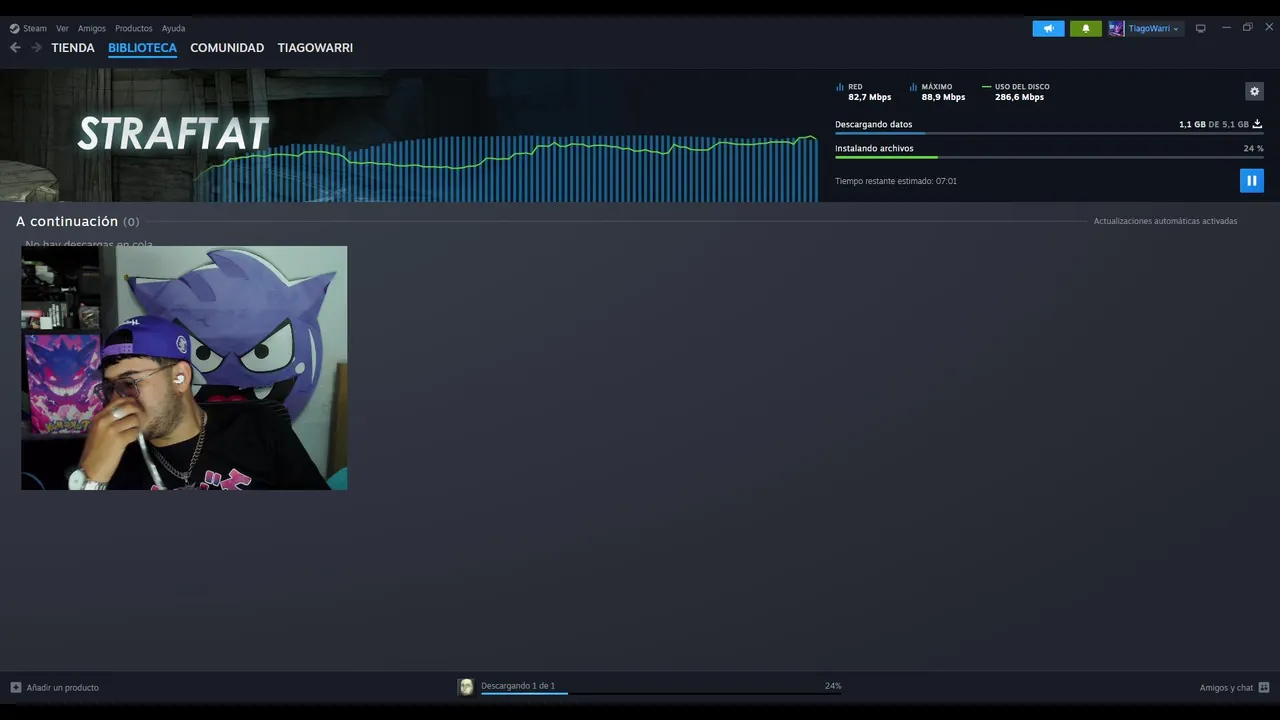Open the TIAGOWARRI profile tab
Screen dimensions: 1280x720
pos(315,48)
